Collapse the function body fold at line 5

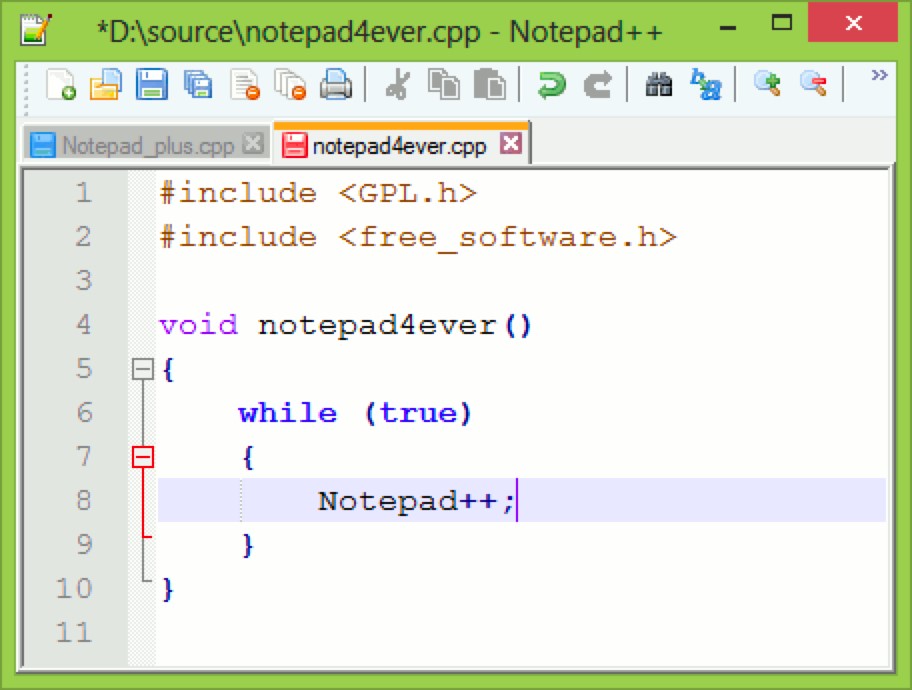[x=143, y=368]
